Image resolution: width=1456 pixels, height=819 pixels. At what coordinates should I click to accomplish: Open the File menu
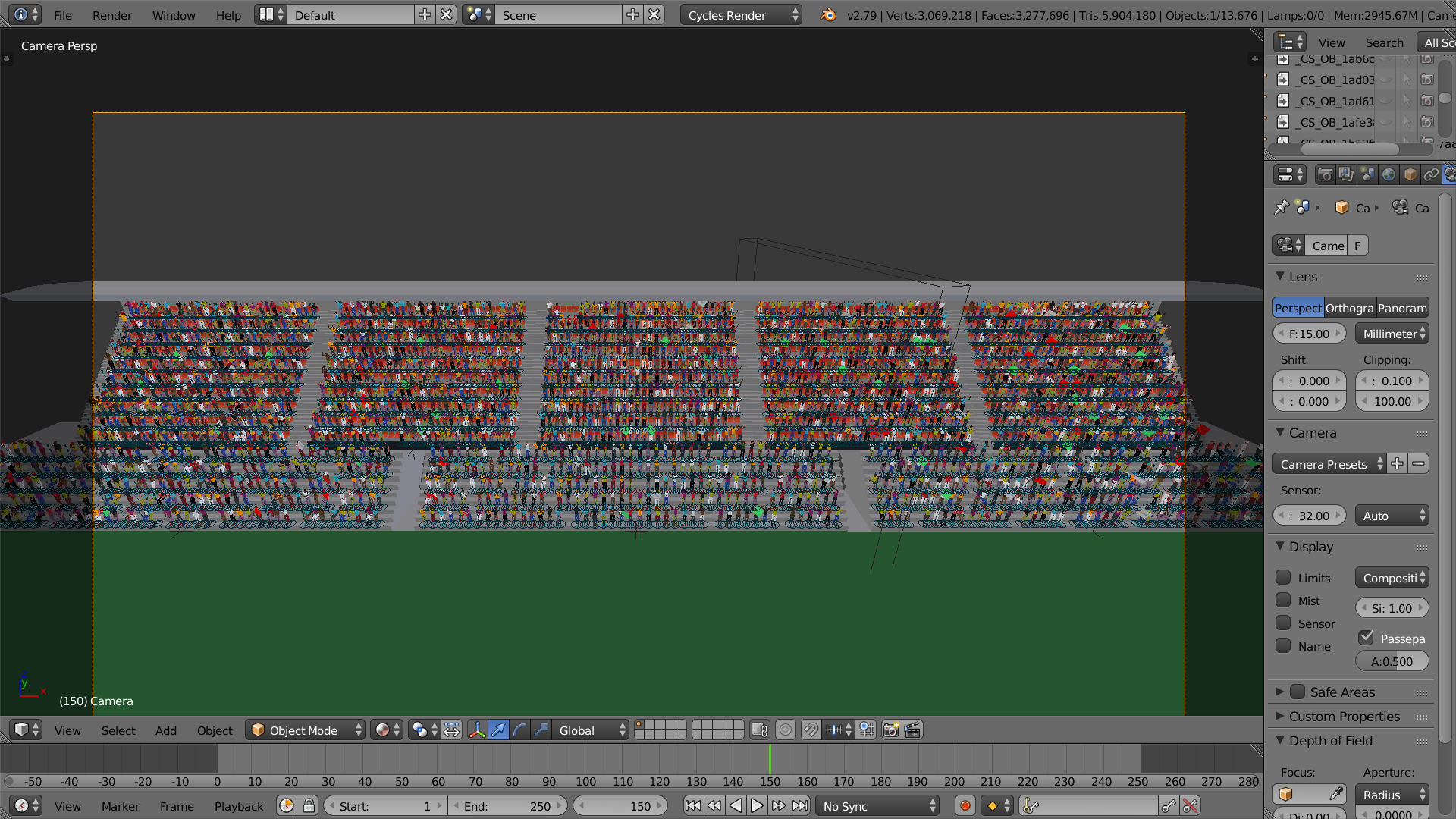(63, 15)
